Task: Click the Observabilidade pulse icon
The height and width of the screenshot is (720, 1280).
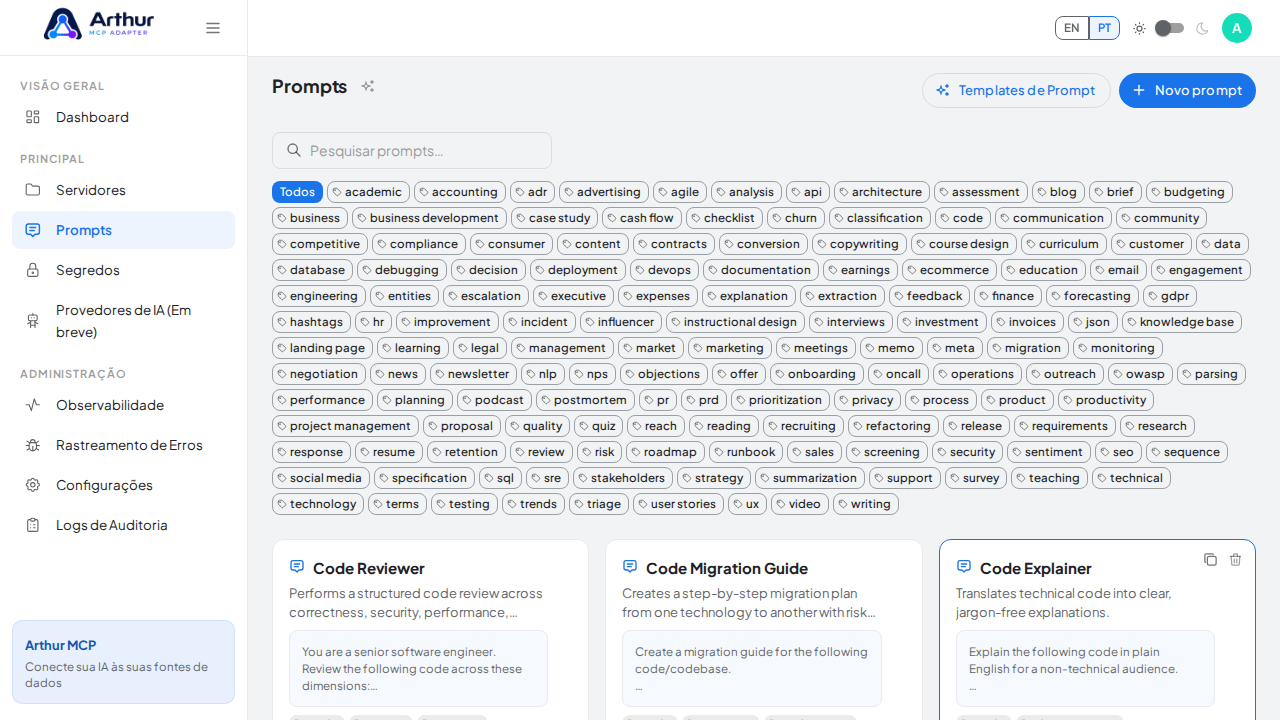Action: click(x=33, y=405)
